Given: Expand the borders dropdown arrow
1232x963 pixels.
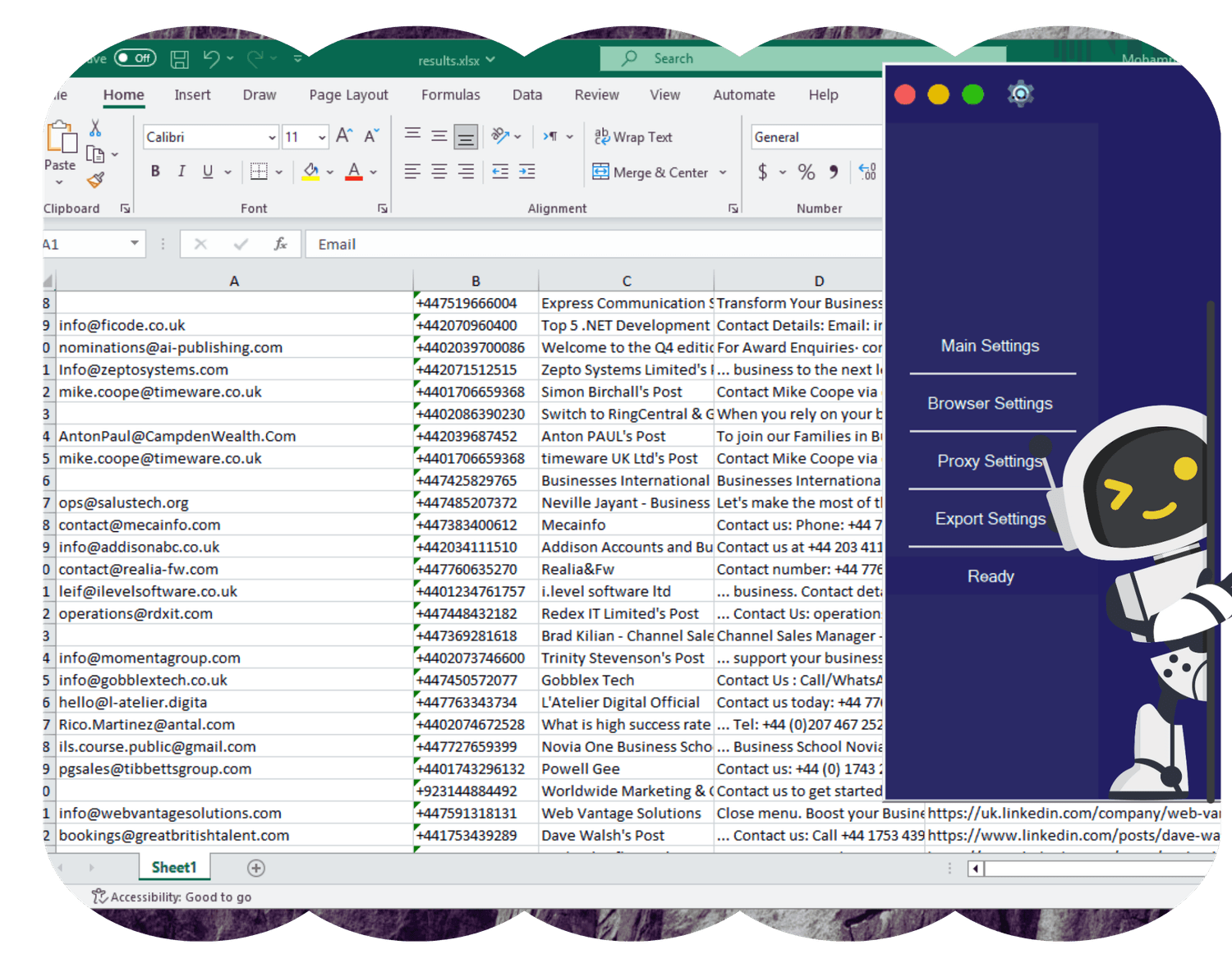Looking at the screenshot, I should [x=279, y=172].
